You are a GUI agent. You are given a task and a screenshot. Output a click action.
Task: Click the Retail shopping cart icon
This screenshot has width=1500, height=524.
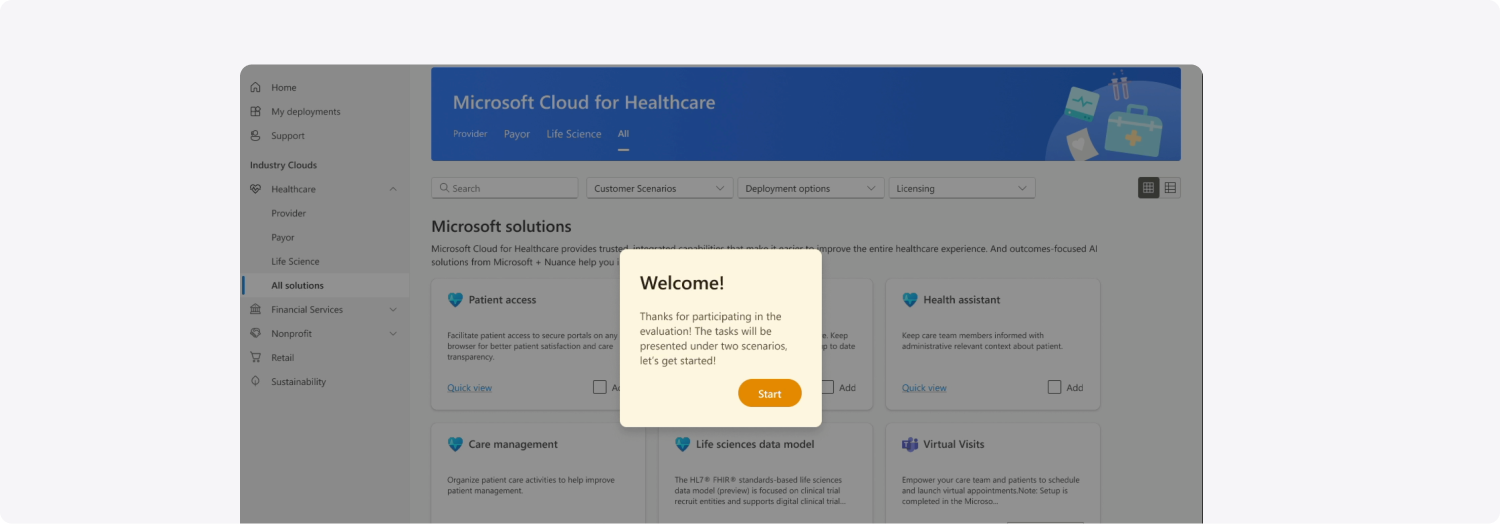point(256,357)
